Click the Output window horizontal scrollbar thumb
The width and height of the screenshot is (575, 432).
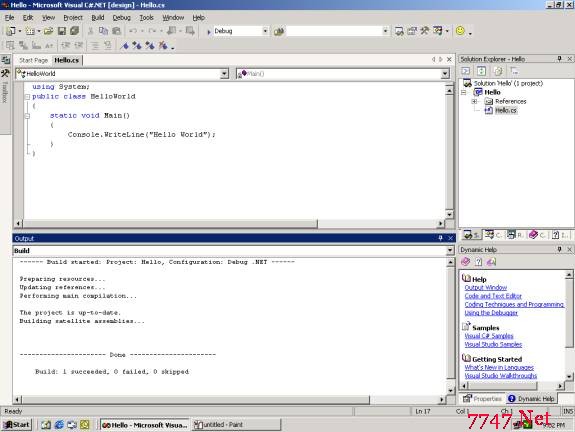(196, 399)
